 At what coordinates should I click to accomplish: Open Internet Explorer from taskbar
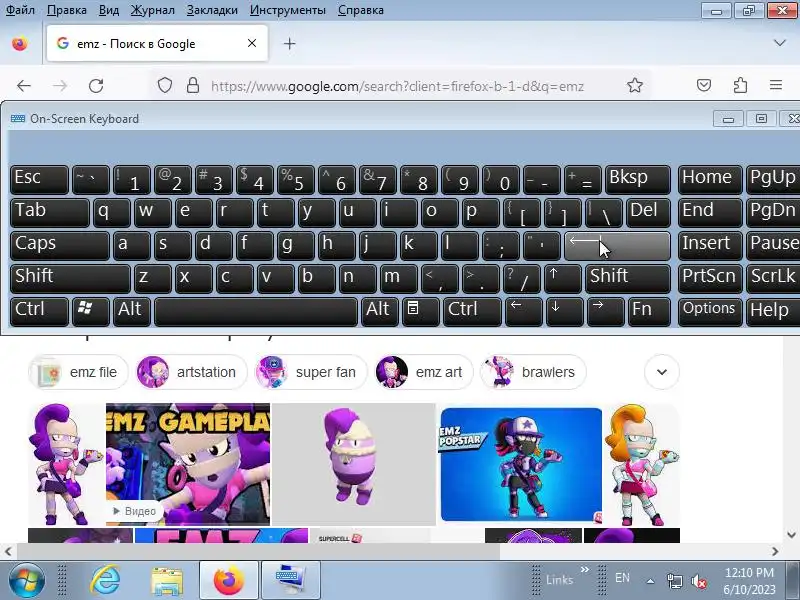click(105, 581)
